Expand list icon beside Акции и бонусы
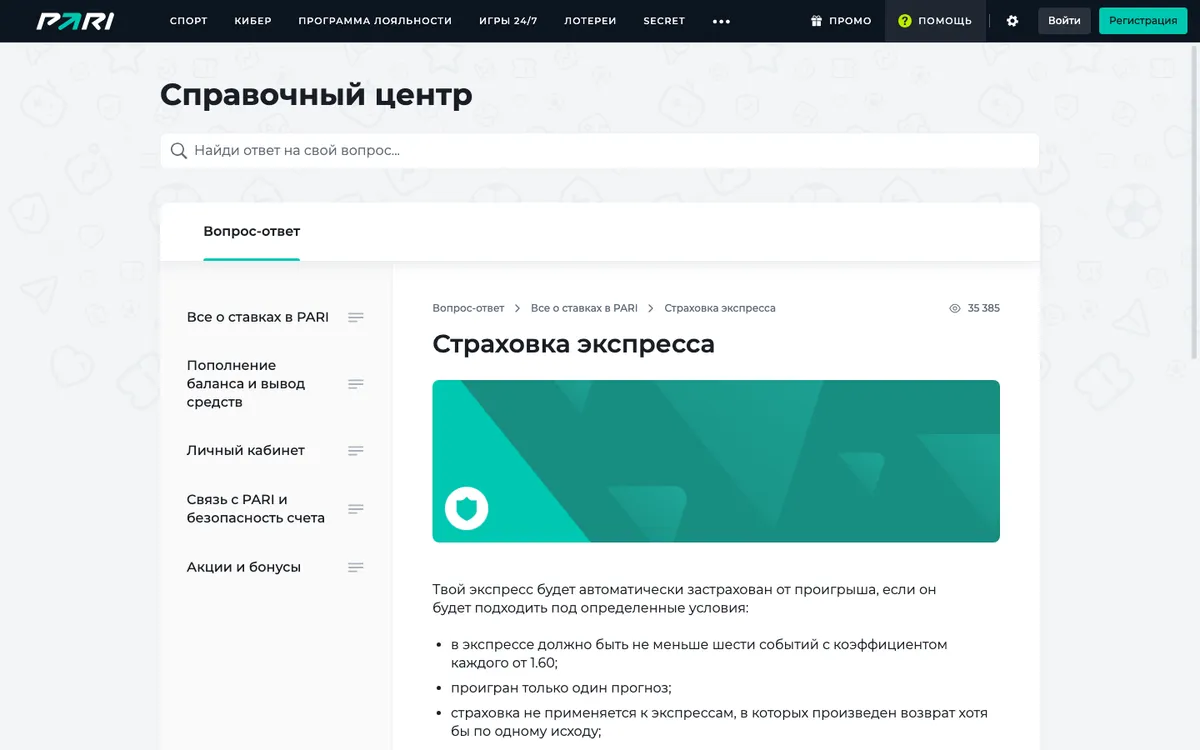The height and width of the screenshot is (750, 1200). [x=356, y=567]
